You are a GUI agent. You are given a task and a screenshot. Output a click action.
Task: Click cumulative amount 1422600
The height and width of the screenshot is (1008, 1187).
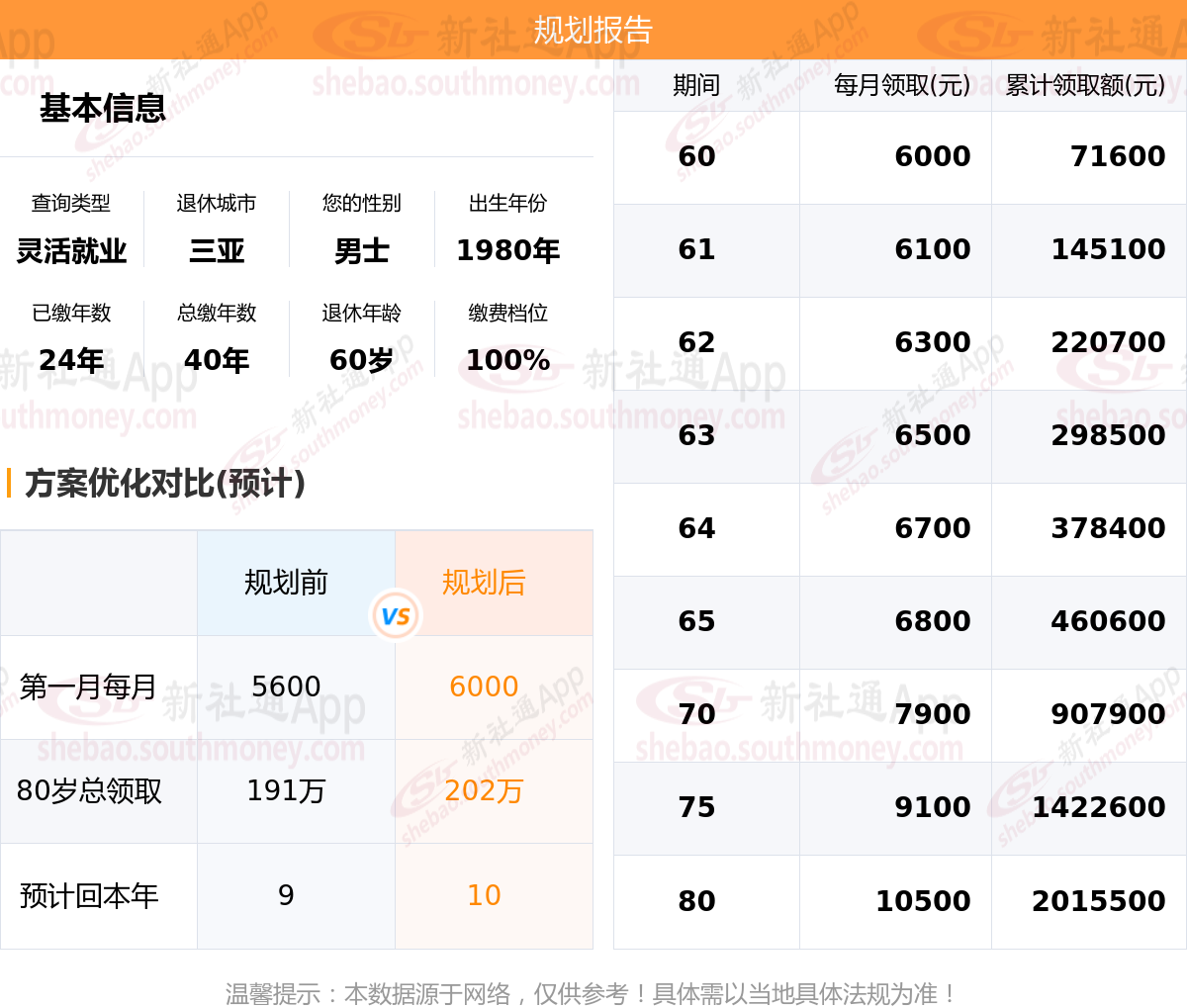[x=1099, y=807]
